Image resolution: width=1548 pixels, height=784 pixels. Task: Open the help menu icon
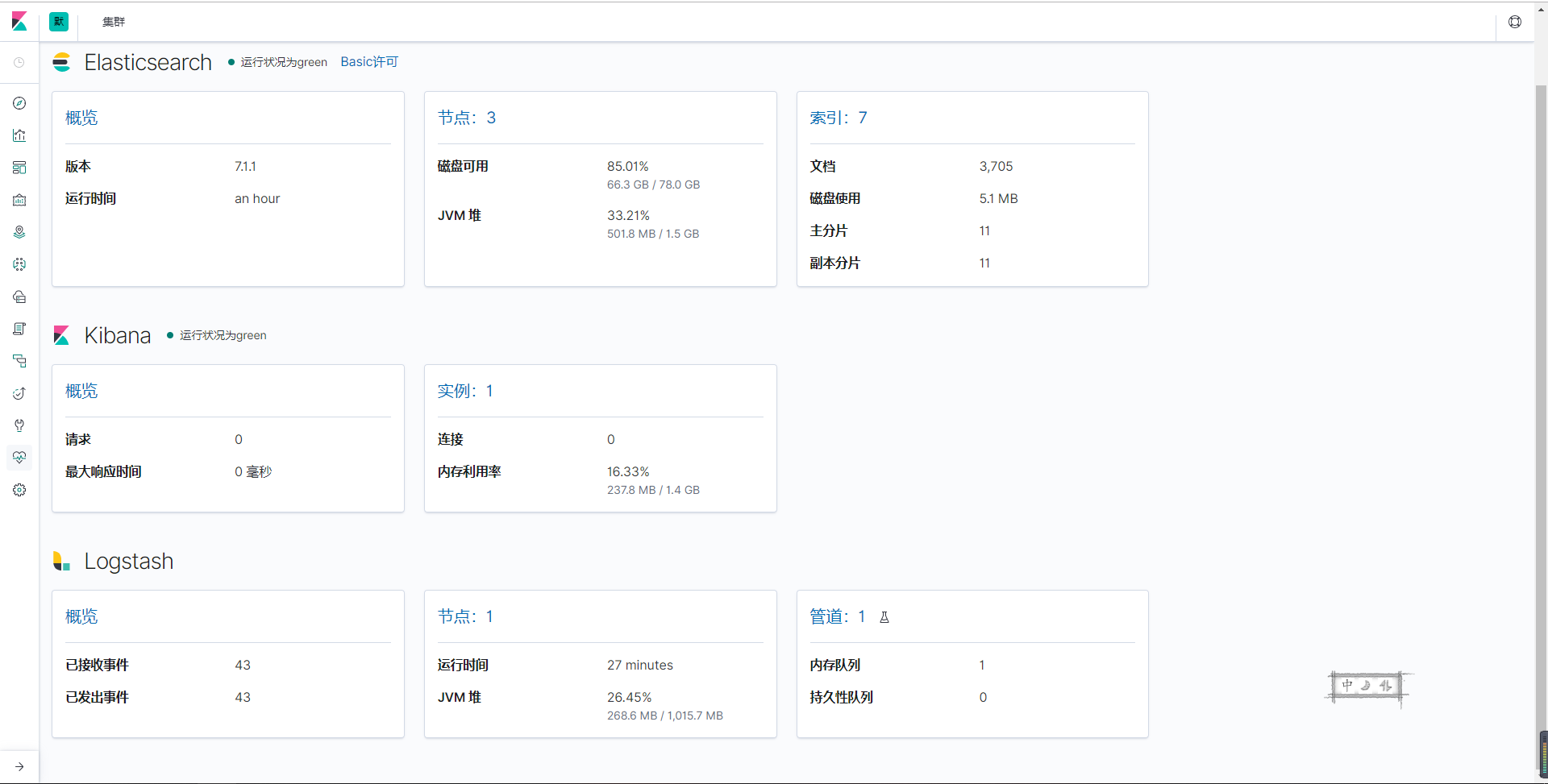coord(1515,22)
